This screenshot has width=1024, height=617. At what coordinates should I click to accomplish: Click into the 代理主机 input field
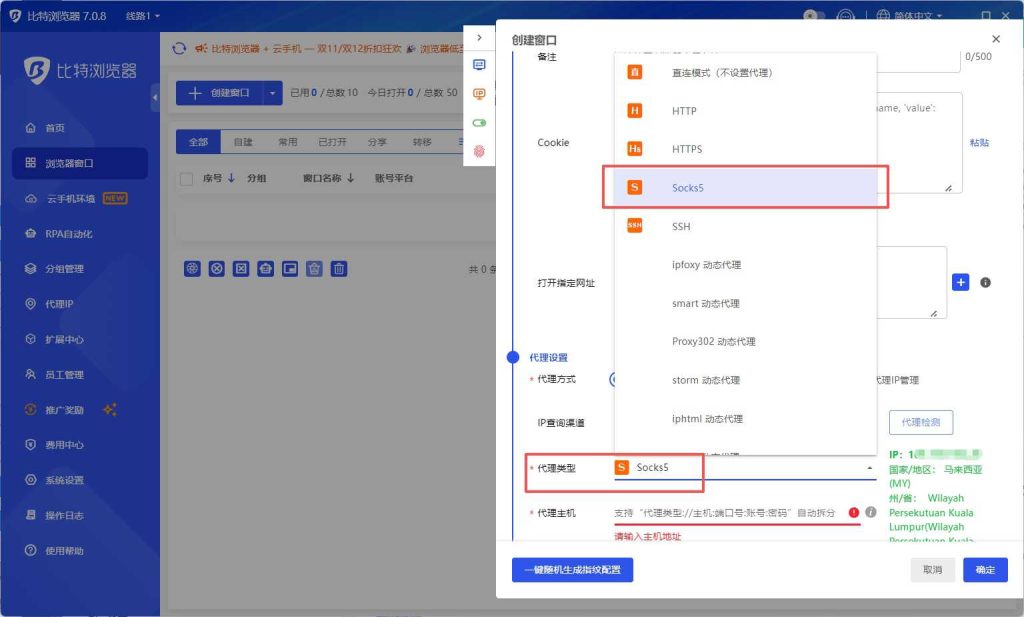[x=725, y=512]
